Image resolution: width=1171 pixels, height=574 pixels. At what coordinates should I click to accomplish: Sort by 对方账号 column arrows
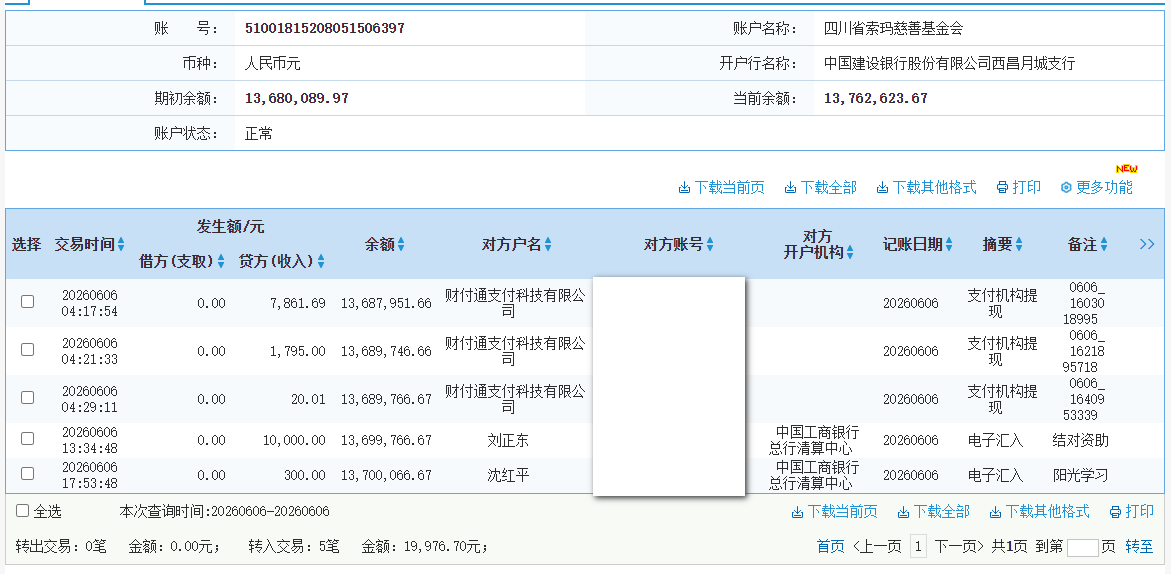pos(709,244)
